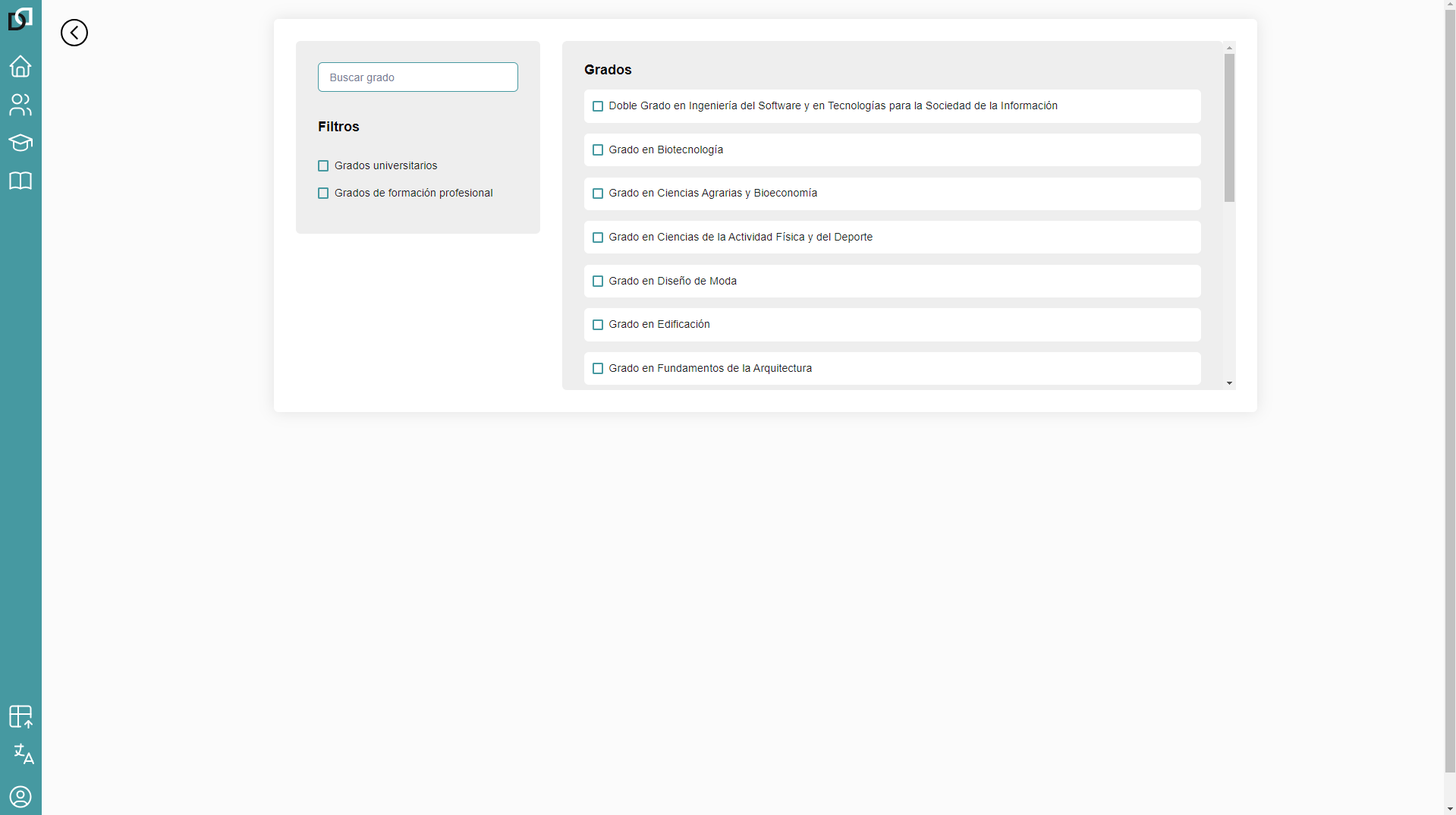Check Doble Grado en Ingeniería del Software
This screenshot has width=1456, height=815.
click(x=598, y=106)
